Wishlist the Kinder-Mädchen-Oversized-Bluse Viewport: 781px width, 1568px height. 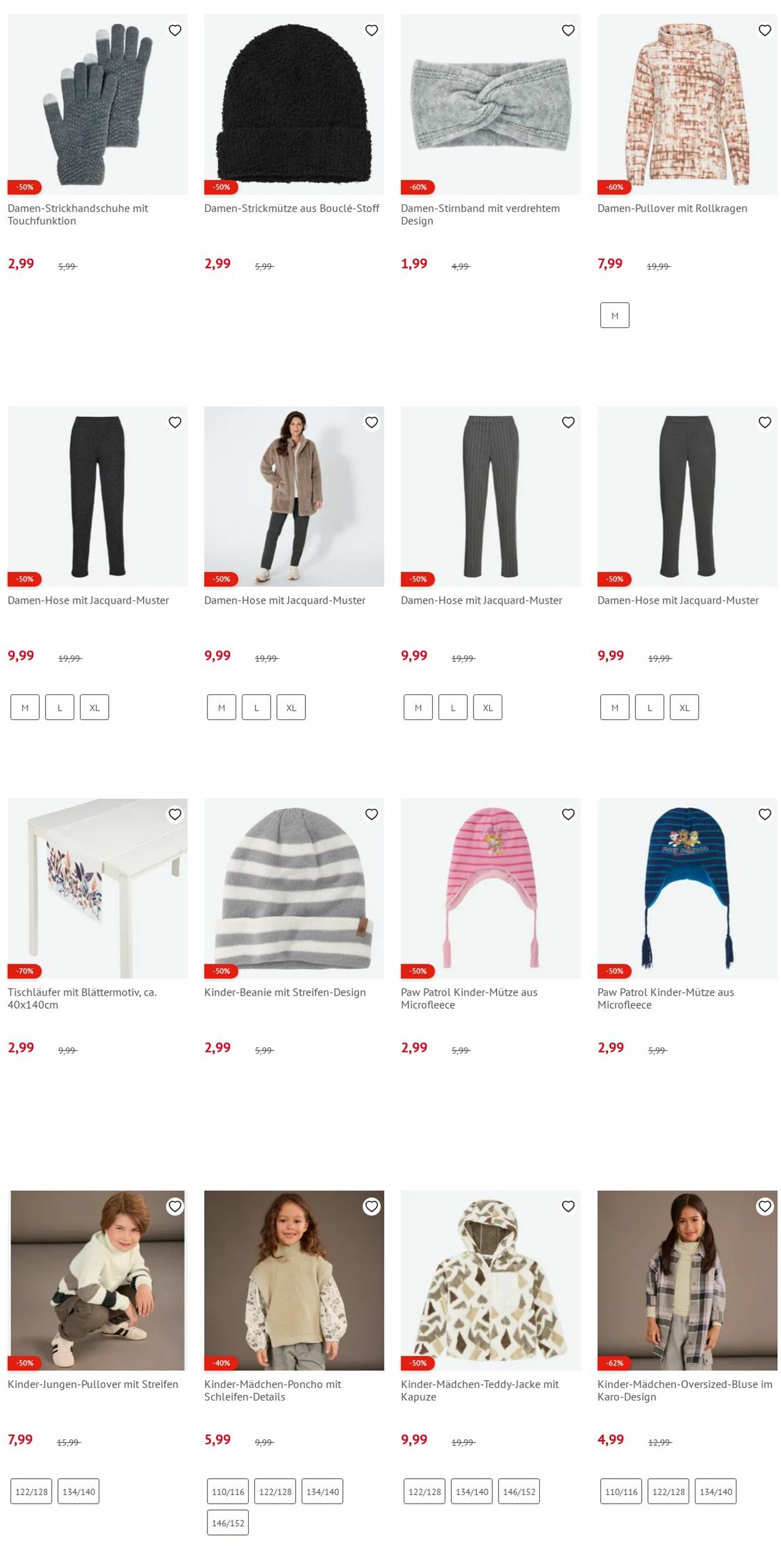pyautogui.click(x=765, y=1206)
